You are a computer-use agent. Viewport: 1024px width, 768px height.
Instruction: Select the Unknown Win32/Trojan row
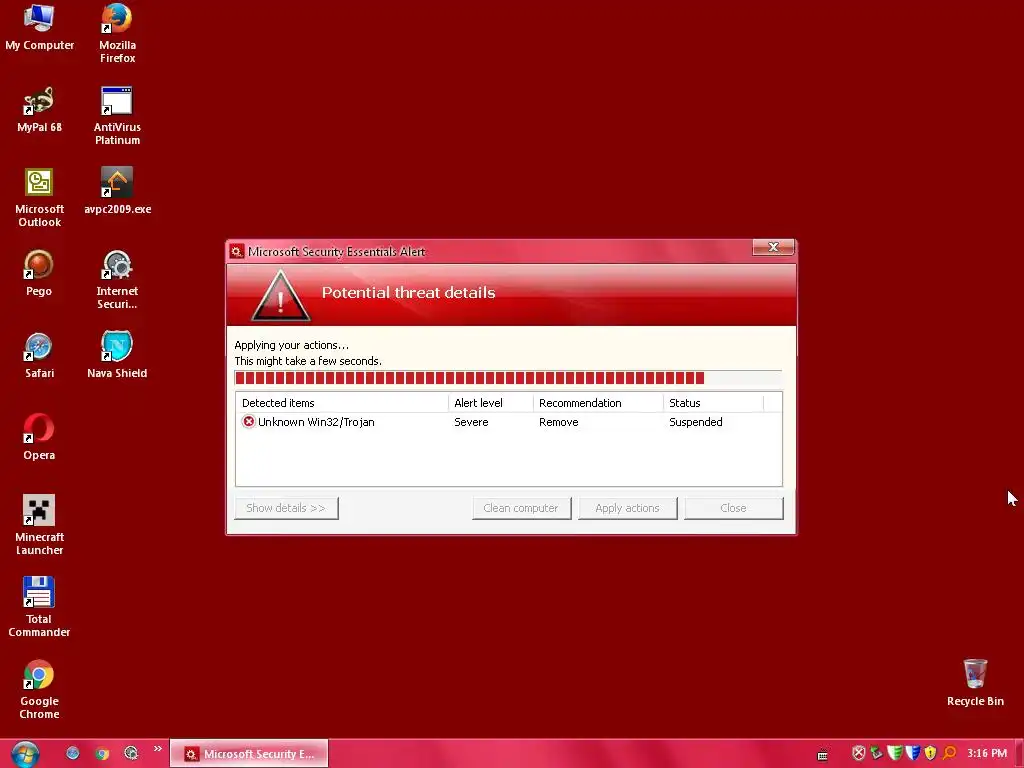[508, 422]
